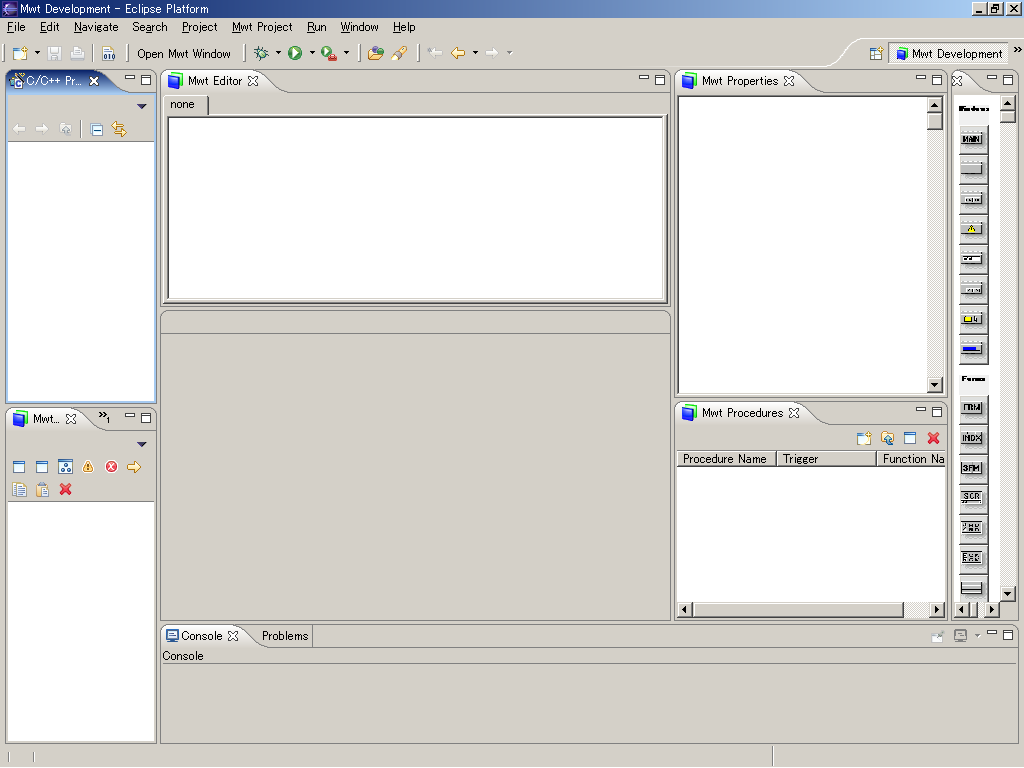Select the warning window palette button

972,229
